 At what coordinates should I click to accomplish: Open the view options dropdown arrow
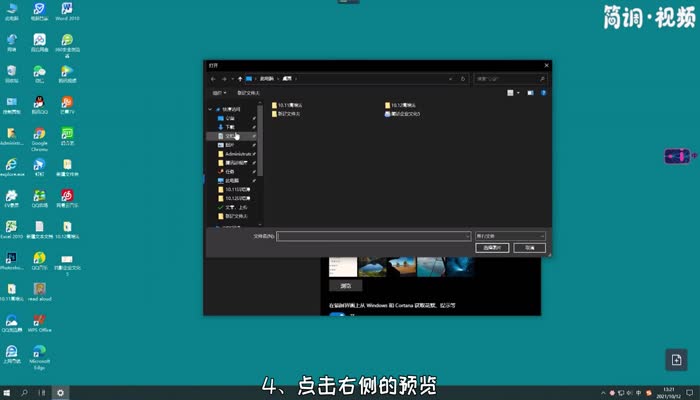pyautogui.click(x=519, y=92)
